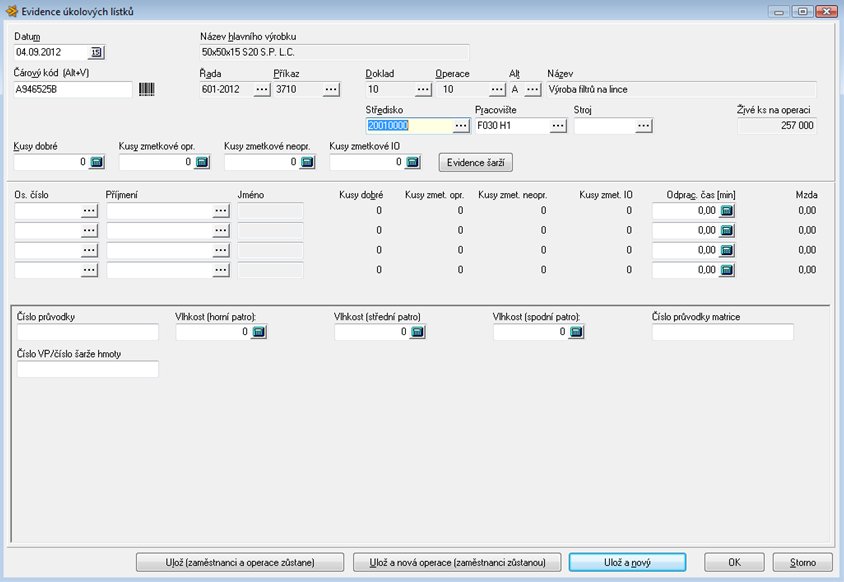The height and width of the screenshot is (582, 844).
Task: Click the Pracoviště field F030 H1
Action: (513, 126)
